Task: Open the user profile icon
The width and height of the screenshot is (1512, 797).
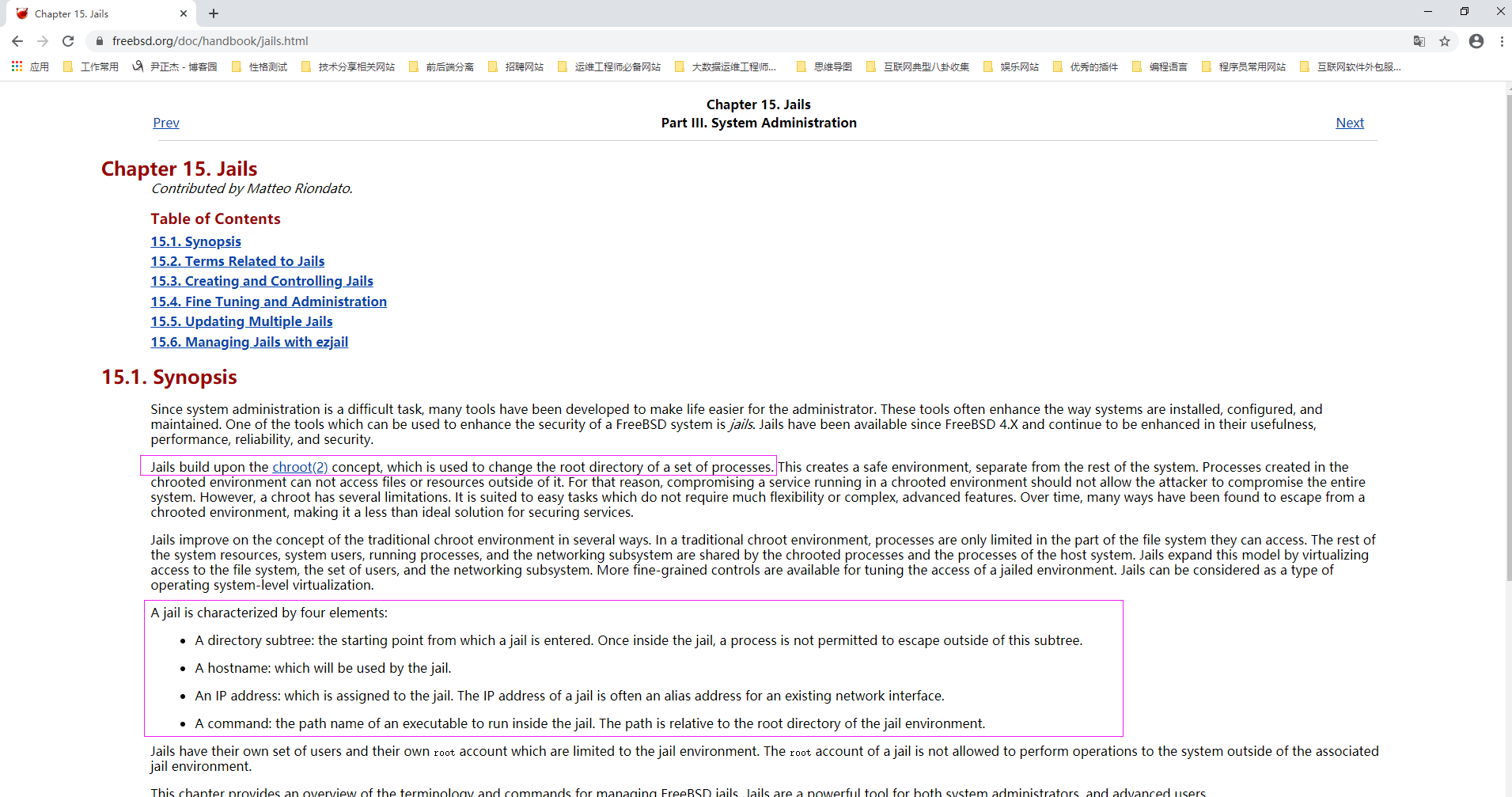Action: (x=1476, y=41)
